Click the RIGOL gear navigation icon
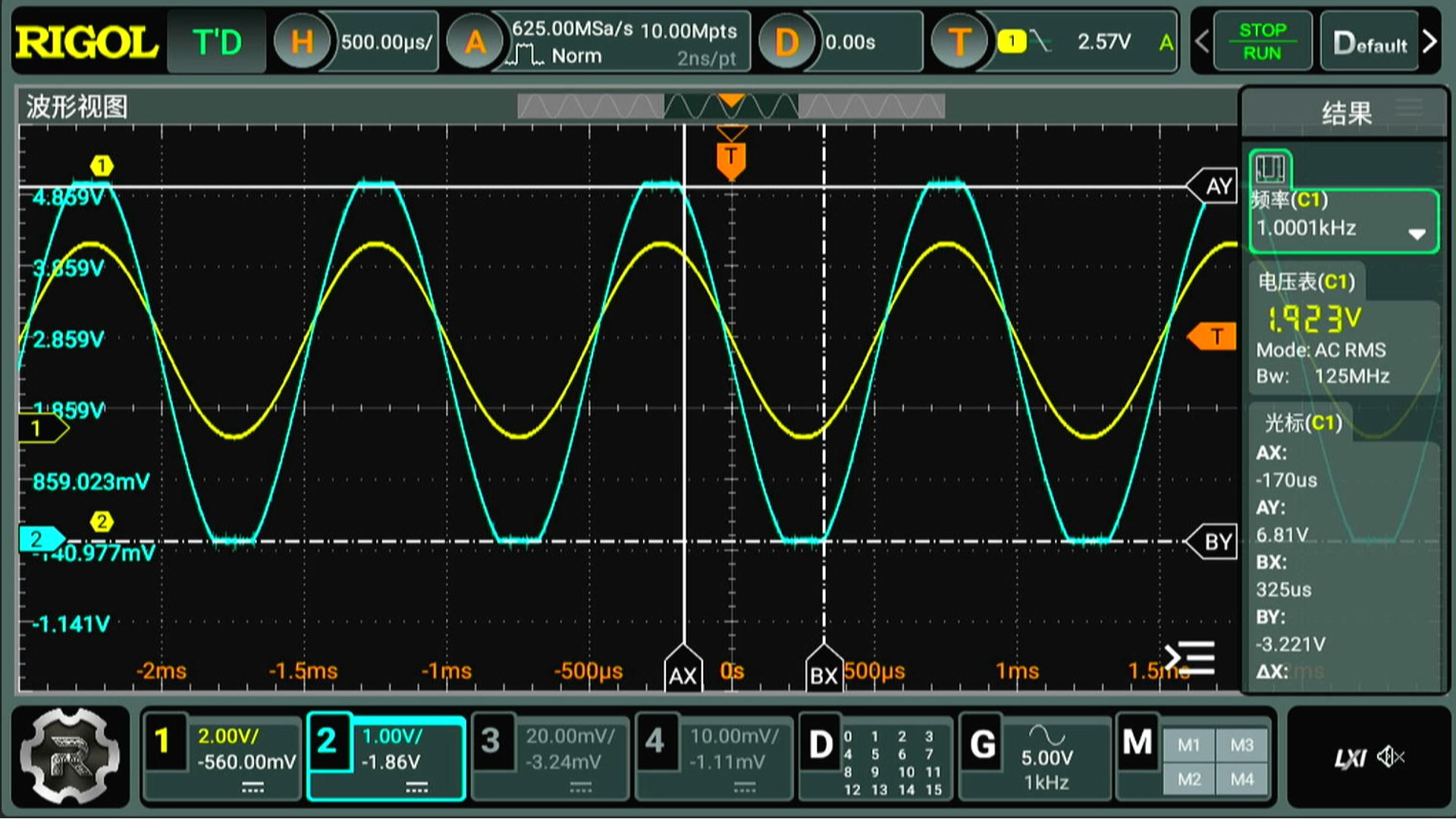1456x819 pixels. pyautogui.click(x=70, y=756)
